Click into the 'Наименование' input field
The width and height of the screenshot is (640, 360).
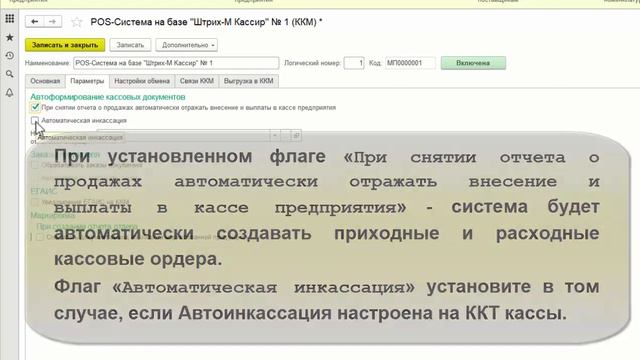pos(176,63)
